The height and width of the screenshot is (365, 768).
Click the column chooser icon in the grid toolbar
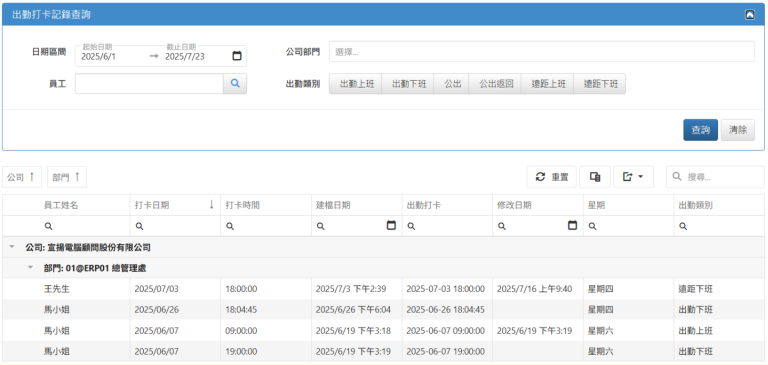(595, 177)
